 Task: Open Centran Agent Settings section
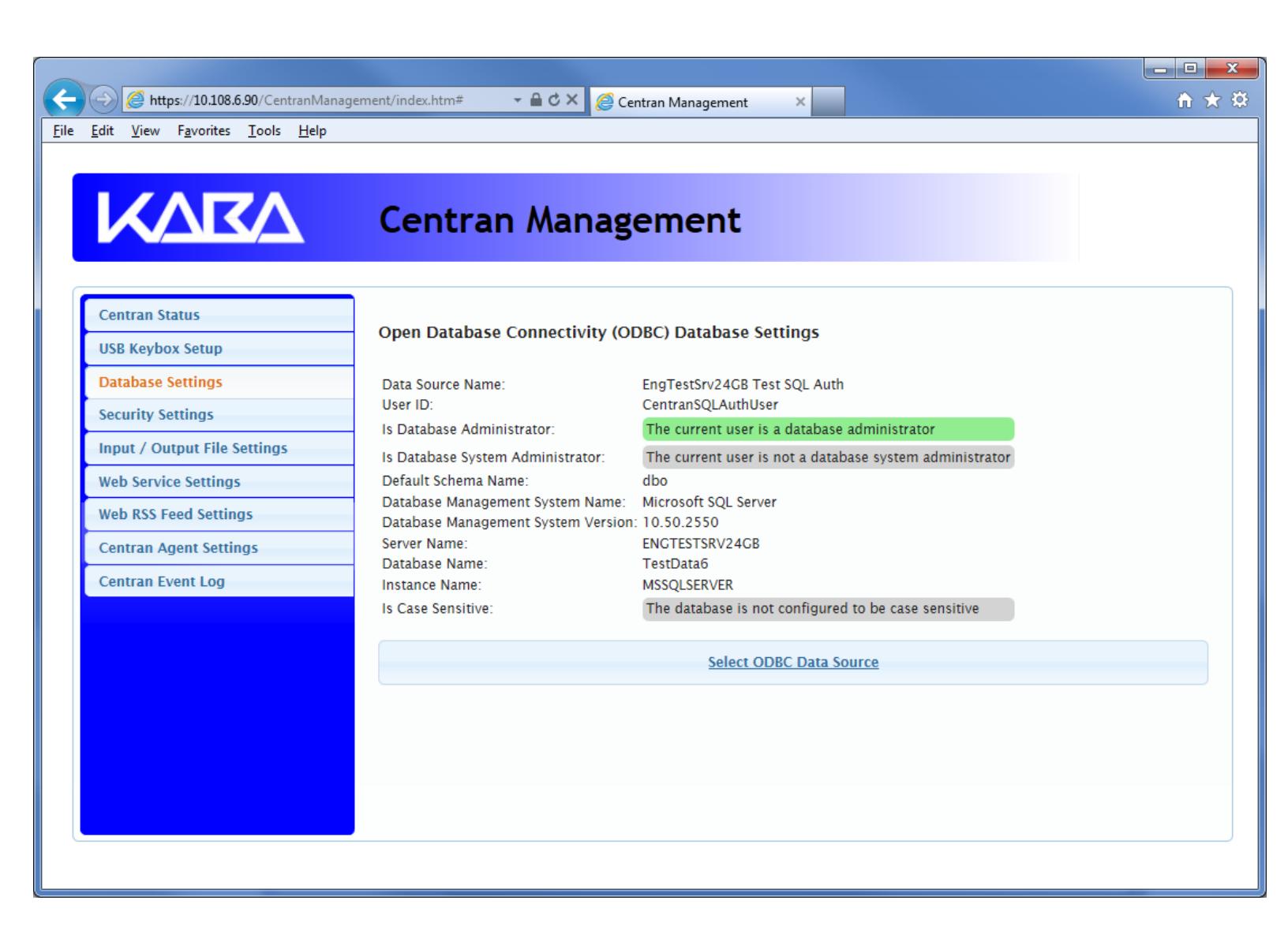(219, 547)
